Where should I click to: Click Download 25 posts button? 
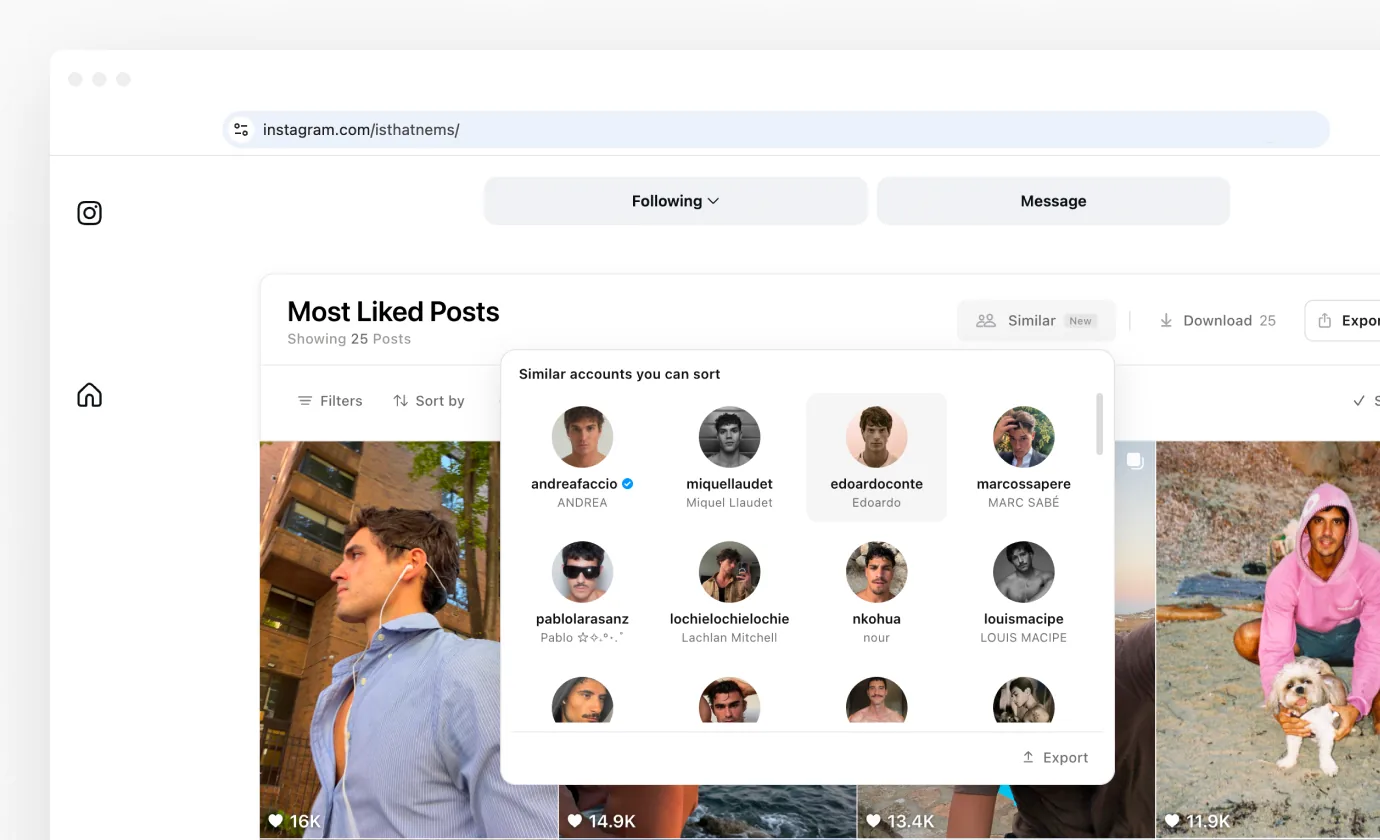coord(1218,321)
